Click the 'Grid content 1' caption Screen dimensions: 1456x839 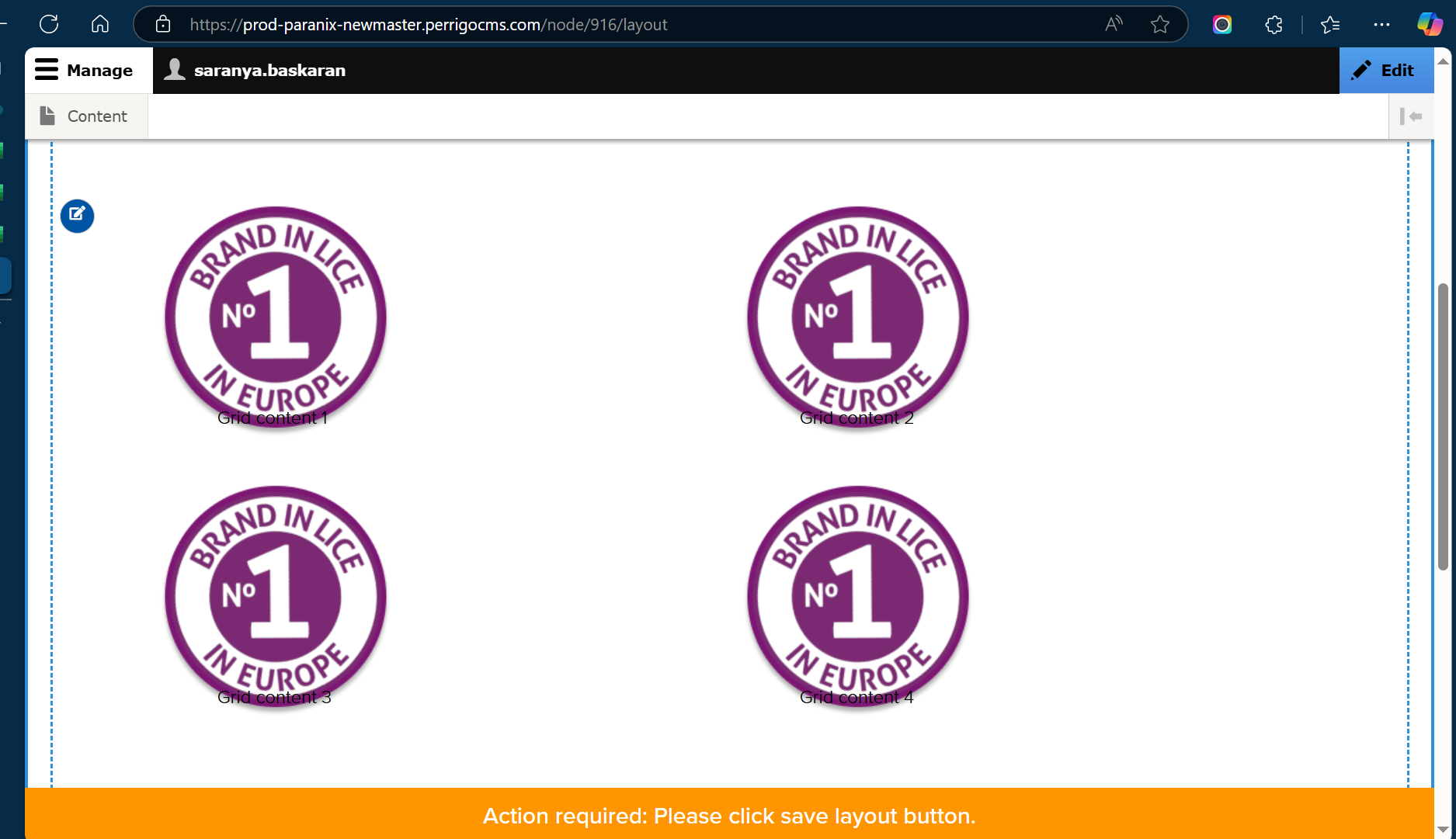pyautogui.click(x=273, y=418)
